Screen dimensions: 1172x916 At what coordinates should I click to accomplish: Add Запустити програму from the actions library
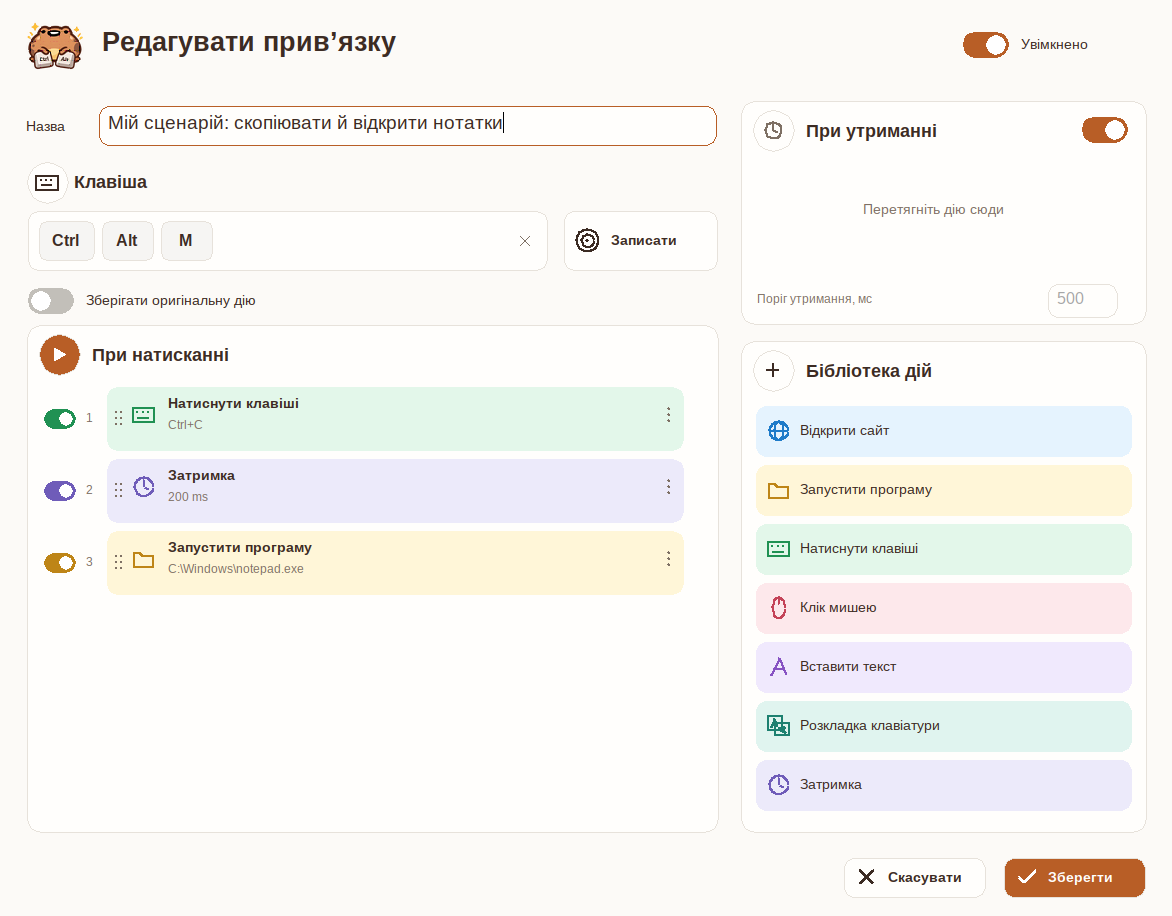click(943, 490)
